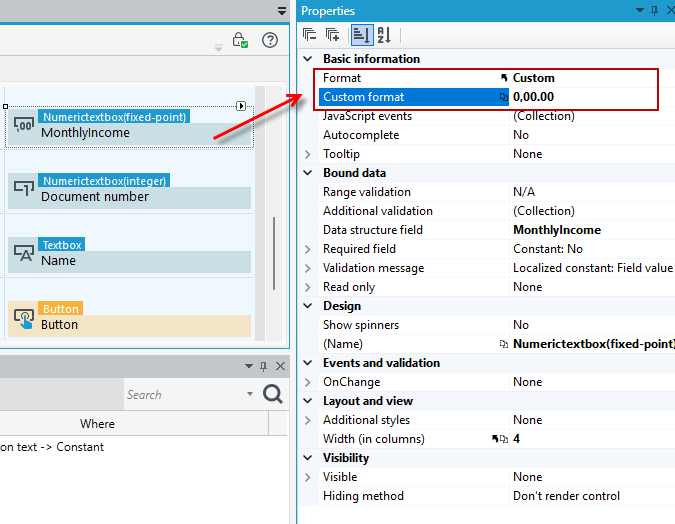The image size is (675, 524).
Task: Click the Validation message Localized constant value
Action: pyautogui.click(x=593, y=268)
